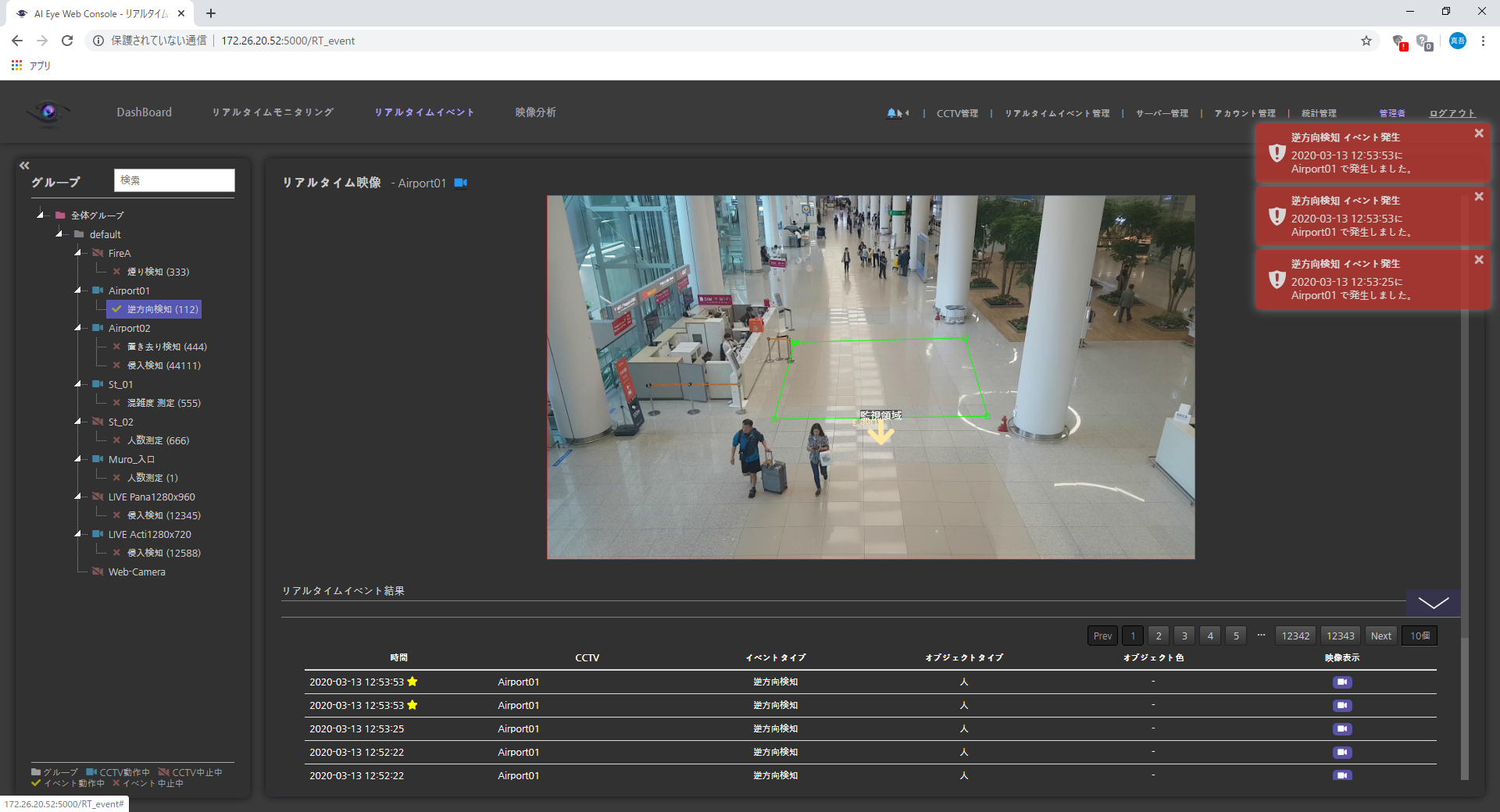Open the DashBoard menu
Image resolution: width=1500 pixels, height=812 pixels.
144,112
